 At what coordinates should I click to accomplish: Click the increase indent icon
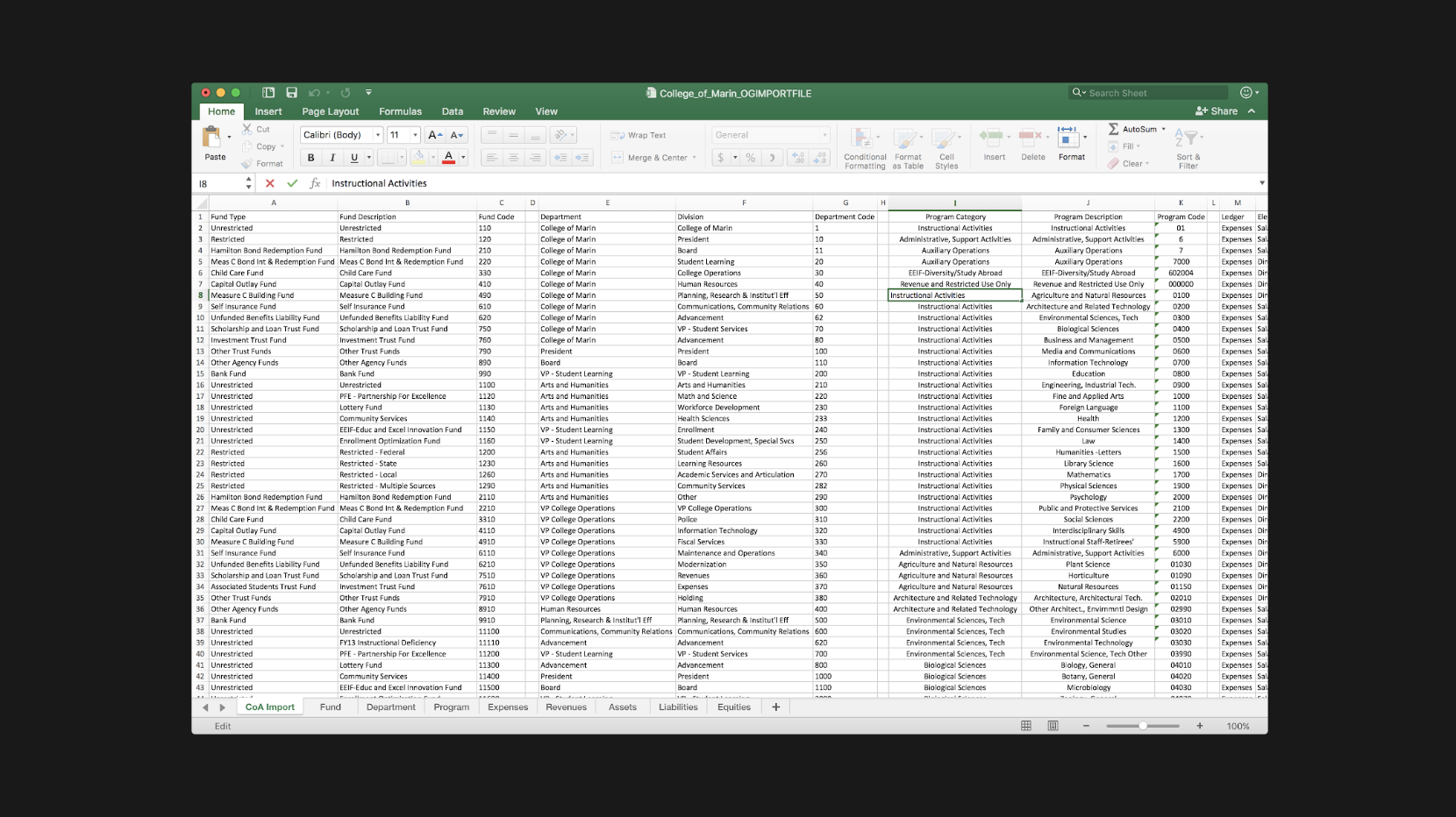coord(582,158)
